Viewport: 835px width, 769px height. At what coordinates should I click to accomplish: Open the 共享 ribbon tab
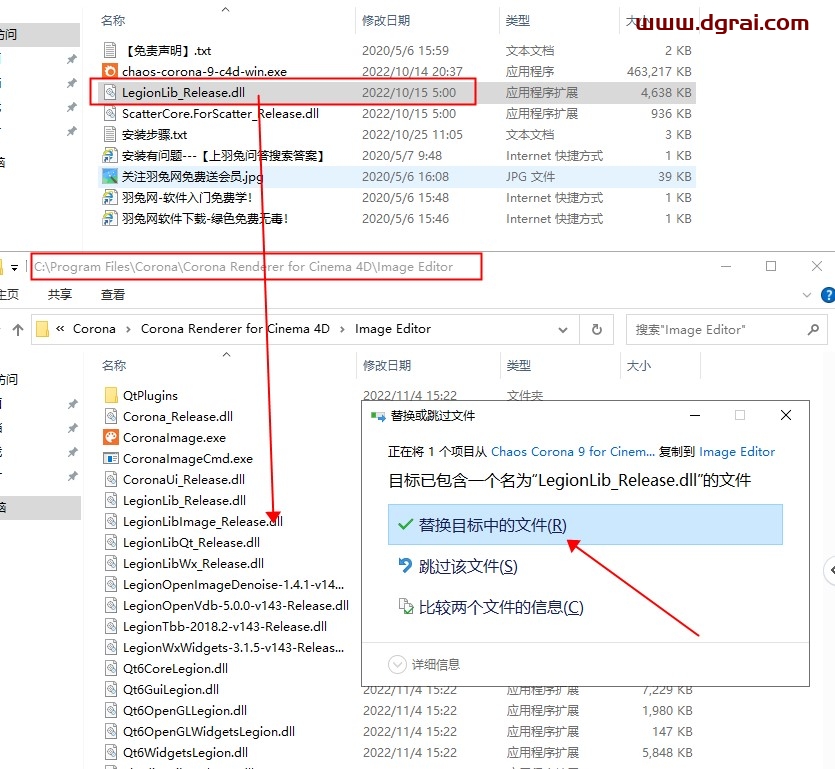pyautogui.click(x=60, y=295)
